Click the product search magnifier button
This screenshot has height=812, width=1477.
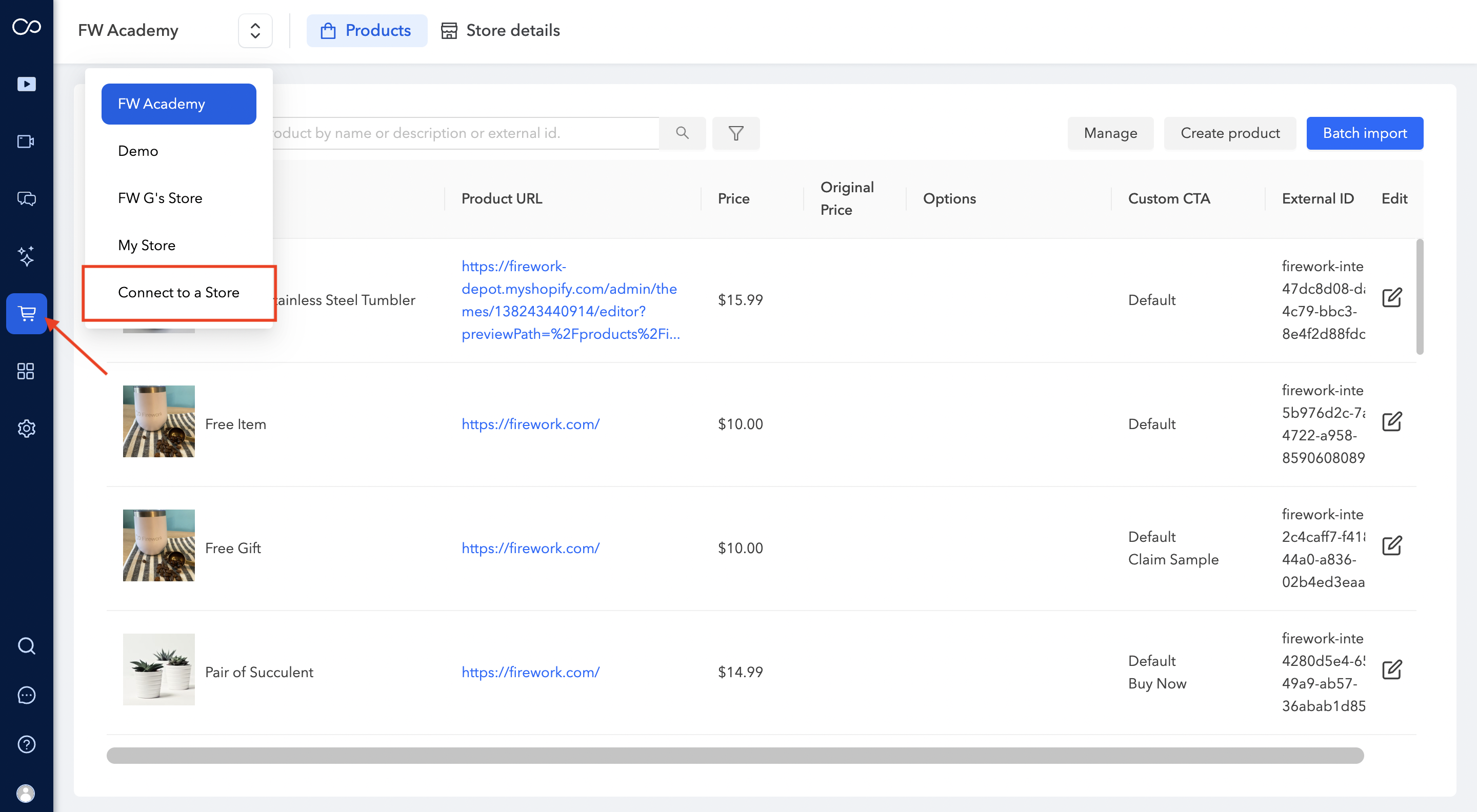coord(682,133)
